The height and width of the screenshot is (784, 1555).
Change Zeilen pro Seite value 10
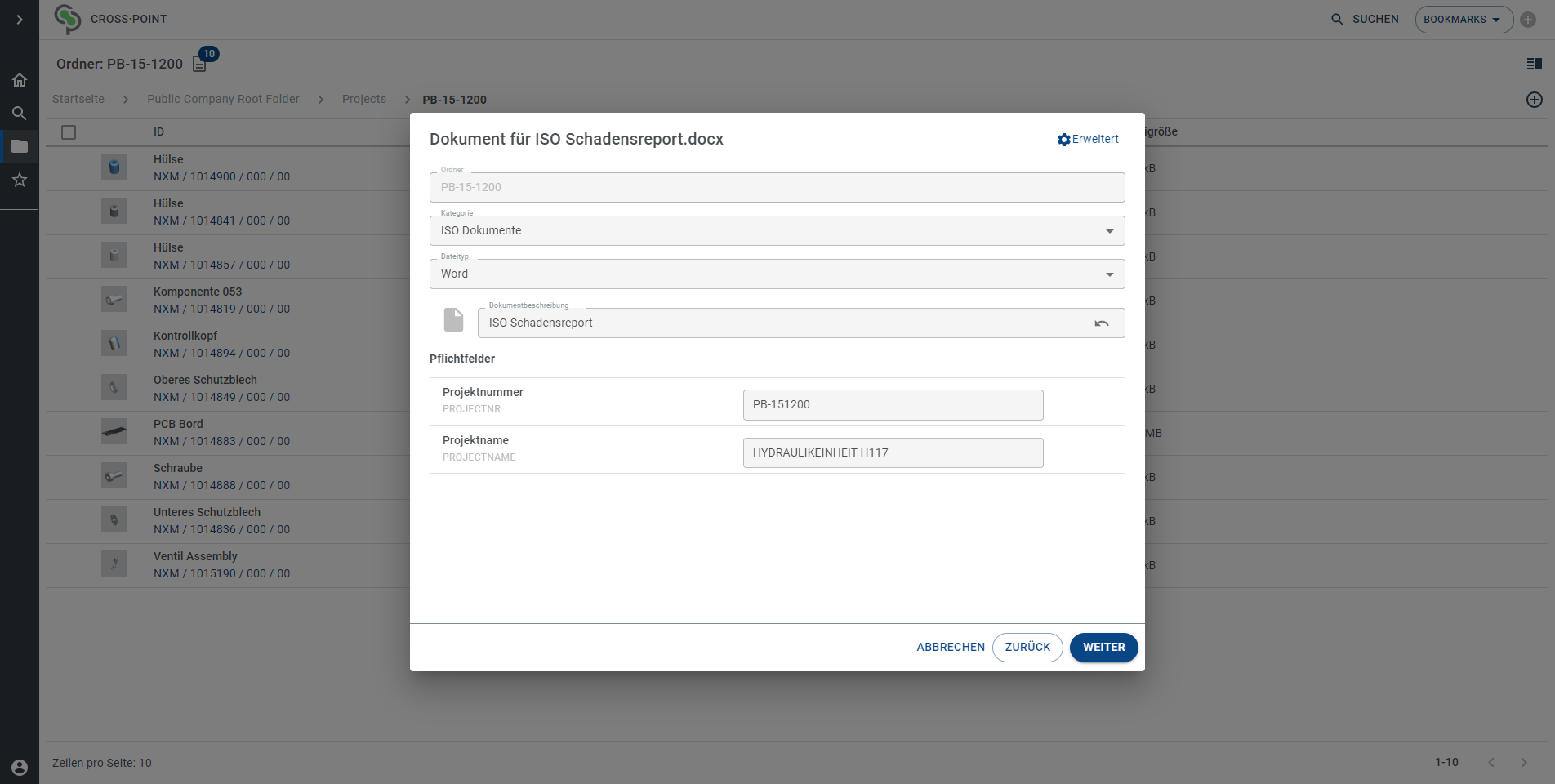[145, 763]
